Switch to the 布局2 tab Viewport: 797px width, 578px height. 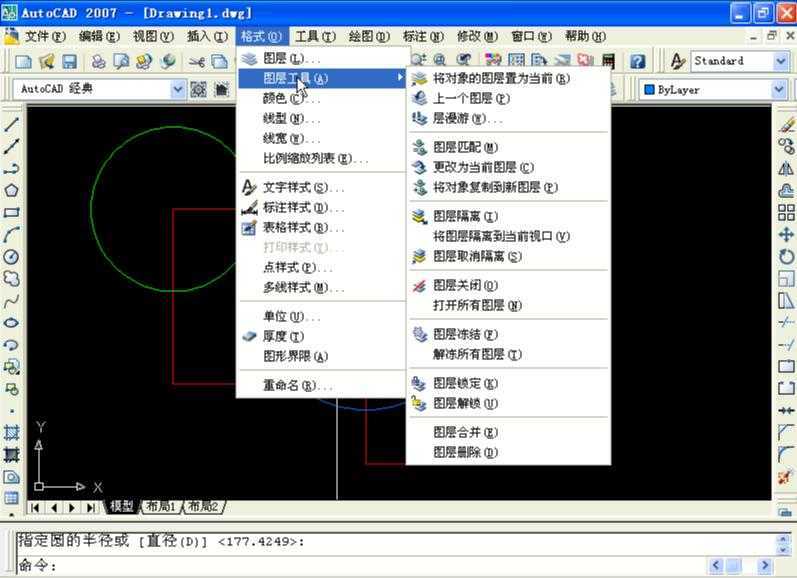pos(203,506)
